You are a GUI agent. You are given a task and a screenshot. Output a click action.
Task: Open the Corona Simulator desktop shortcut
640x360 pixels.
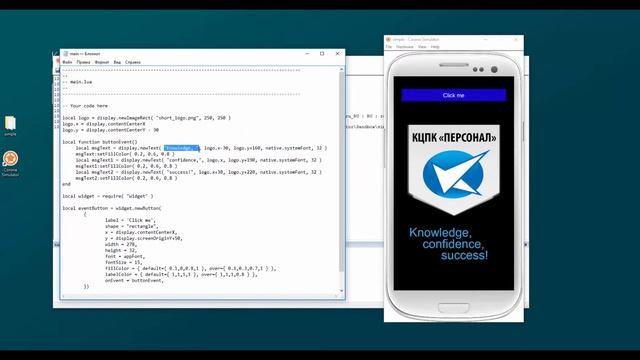10,163
